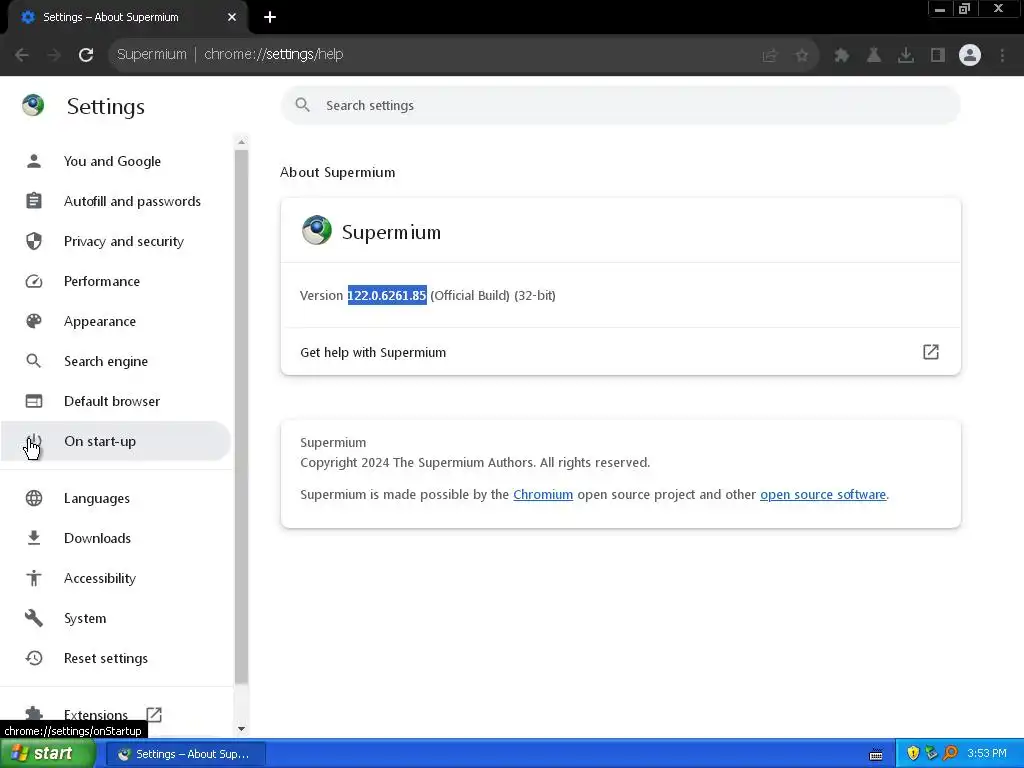Close the Settings – About Supermium tab
Image resolution: width=1024 pixels, height=768 pixels.
[232, 18]
